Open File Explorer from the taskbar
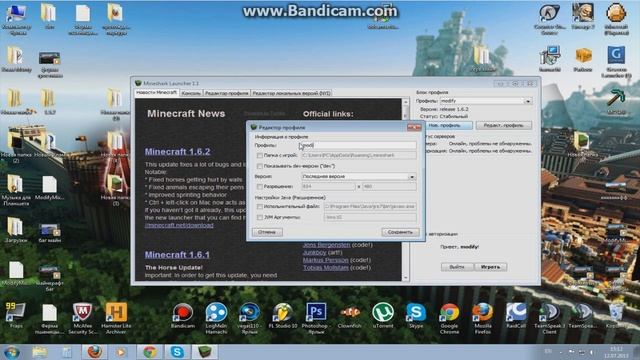The height and width of the screenshot is (360, 640). (x=40, y=352)
